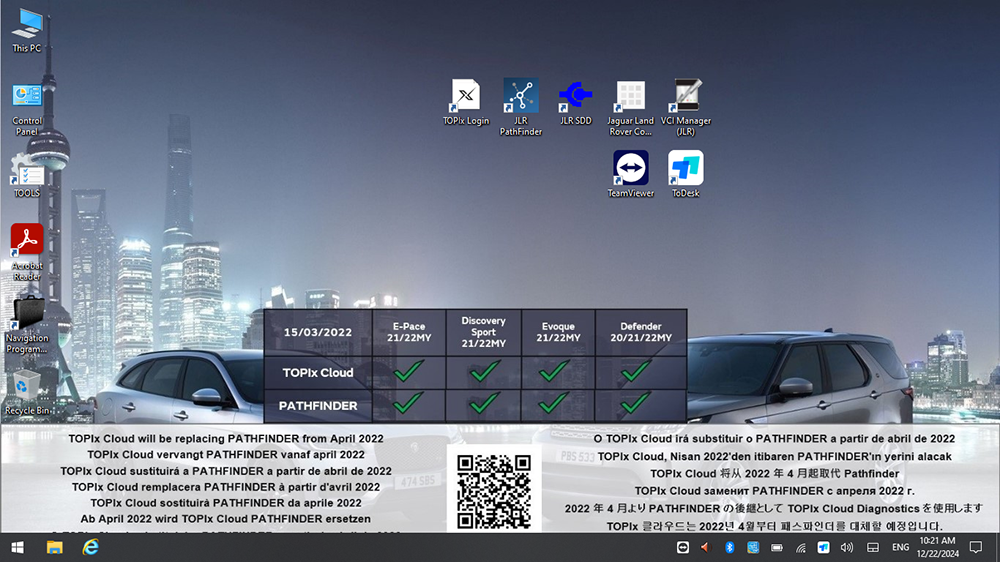Open the Wi-Fi network tray icon
The height and width of the screenshot is (562, 1000).
tap(800, 547)
